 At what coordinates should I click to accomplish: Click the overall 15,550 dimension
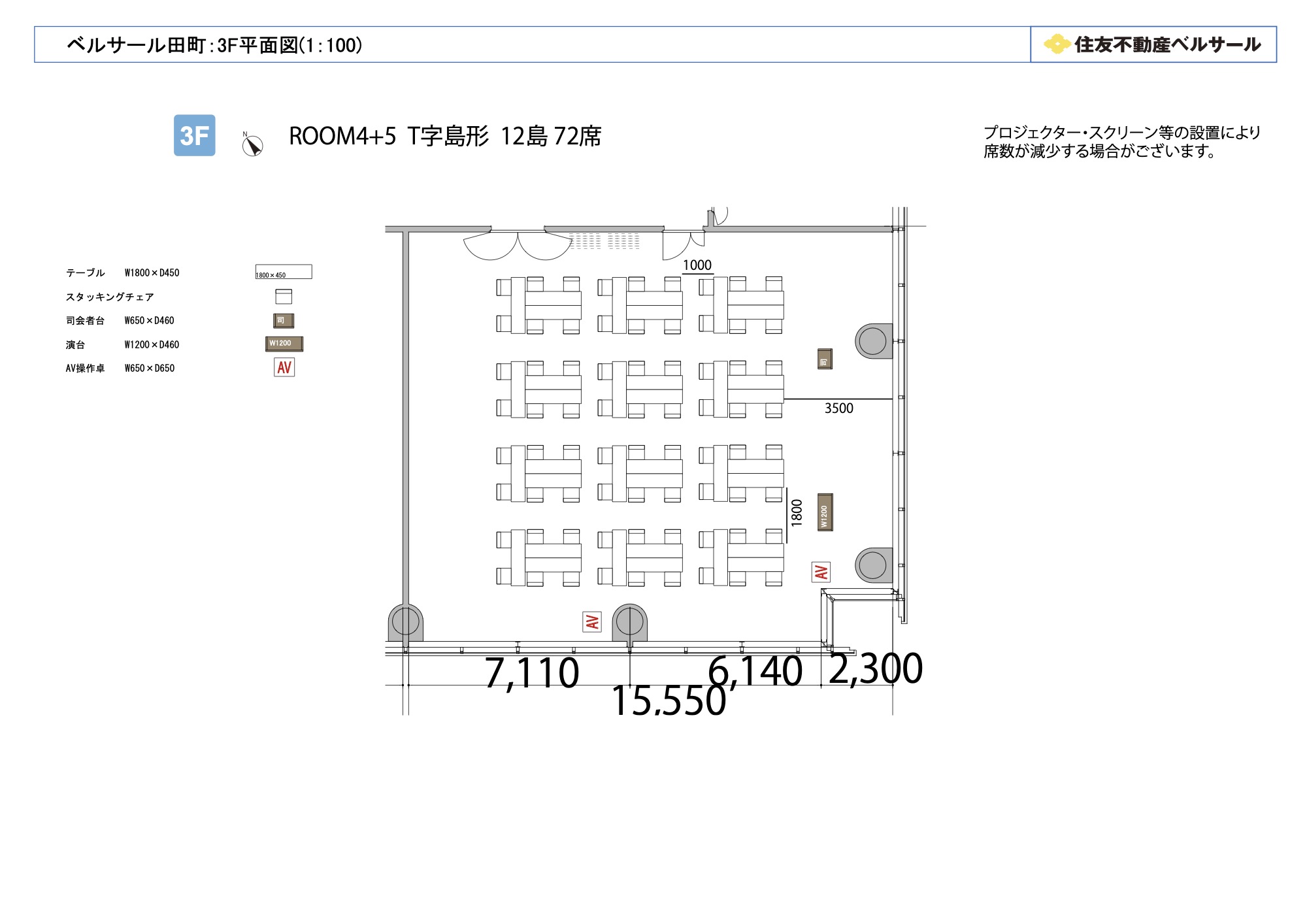[670, 701]
